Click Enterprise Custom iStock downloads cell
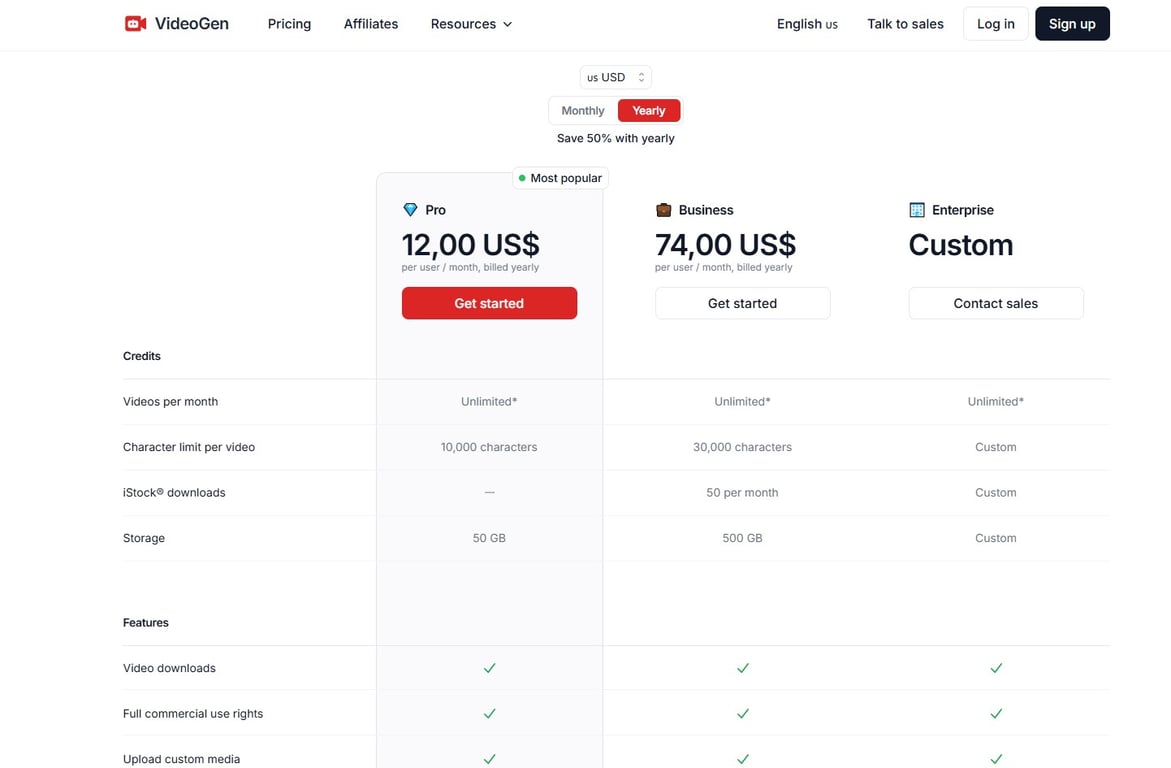This screenshot has width=1171, height=768. point(995,492)
